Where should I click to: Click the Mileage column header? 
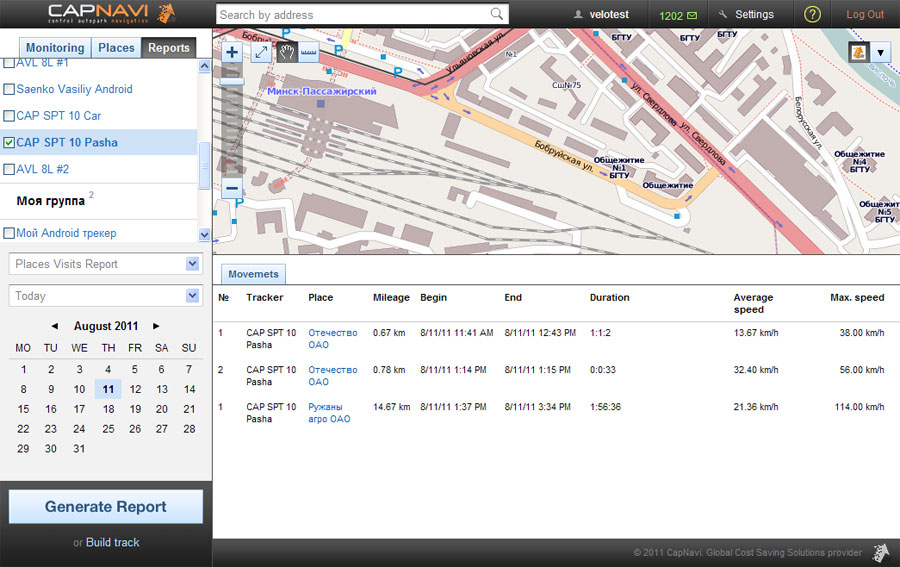coord(391,297)
